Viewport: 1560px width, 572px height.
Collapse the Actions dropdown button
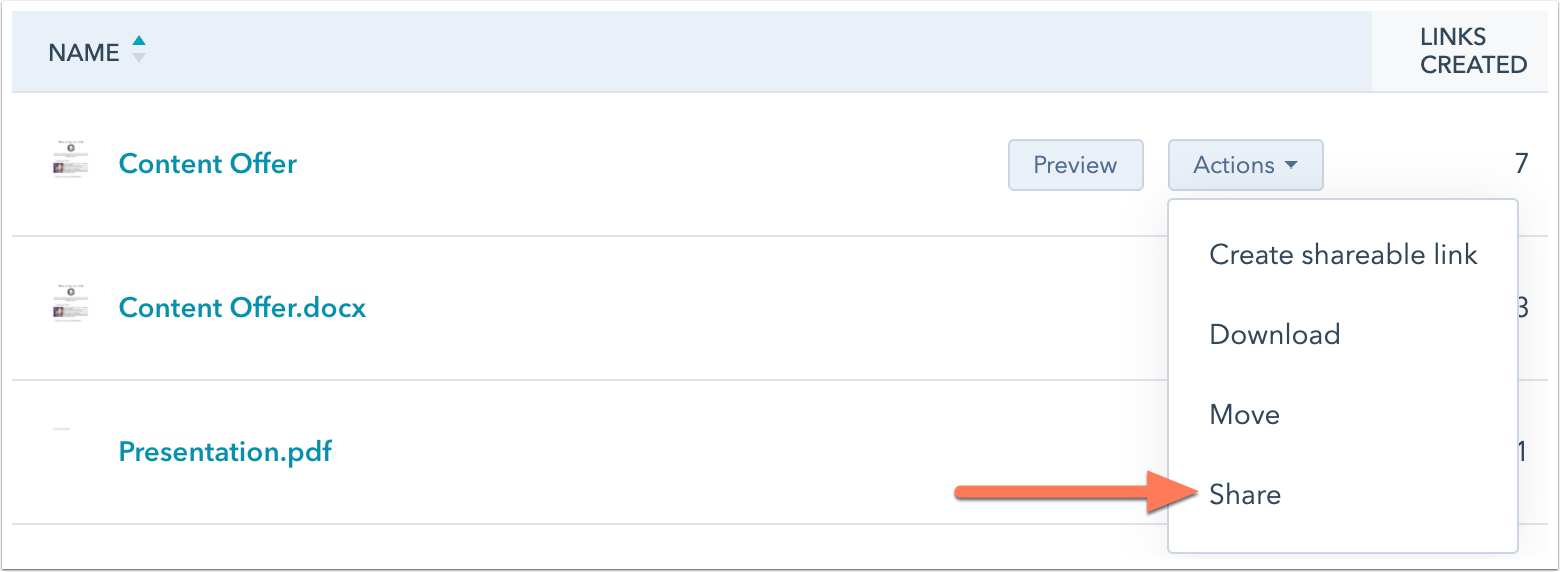tap(1245, 165)
